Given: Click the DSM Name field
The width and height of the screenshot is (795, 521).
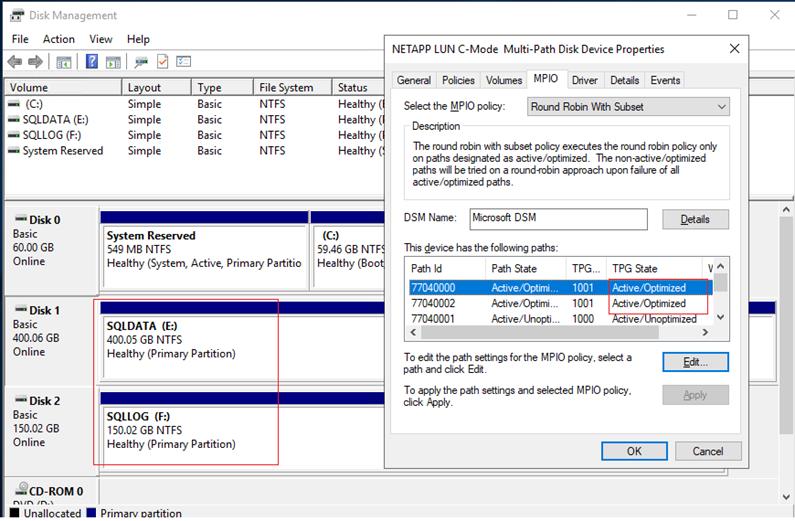Looking at the screenshot, I should click(558, 218).
